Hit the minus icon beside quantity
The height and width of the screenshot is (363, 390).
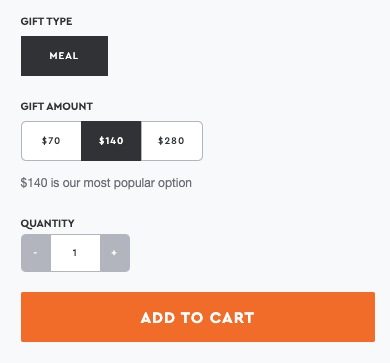36,253
